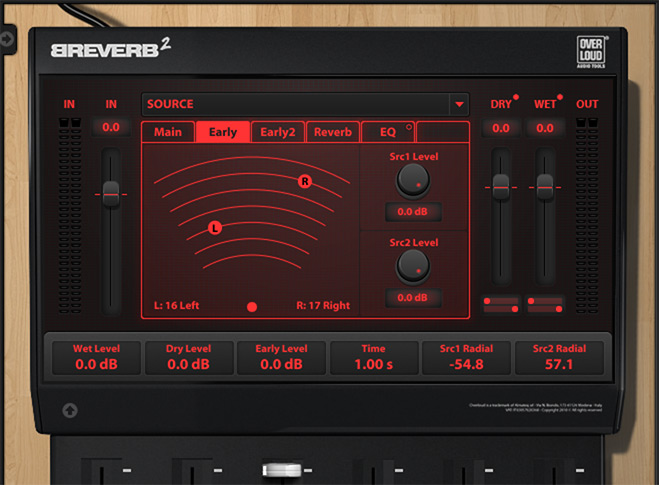This screenshot has width=659, height=485.
Task: Toggle the WET mute indicator dot
Action: [560, 98]
